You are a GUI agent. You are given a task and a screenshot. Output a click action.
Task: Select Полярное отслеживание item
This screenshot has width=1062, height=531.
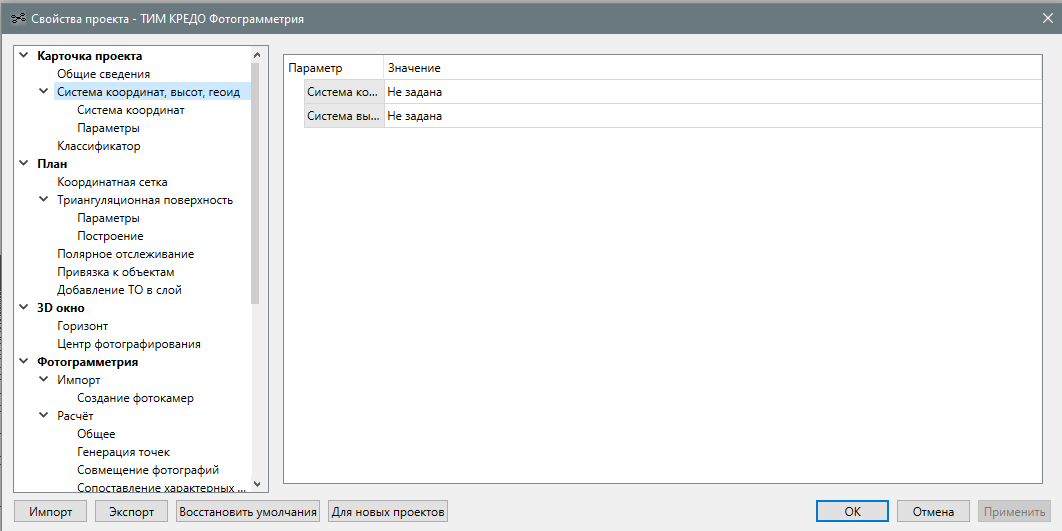(125, 254)
